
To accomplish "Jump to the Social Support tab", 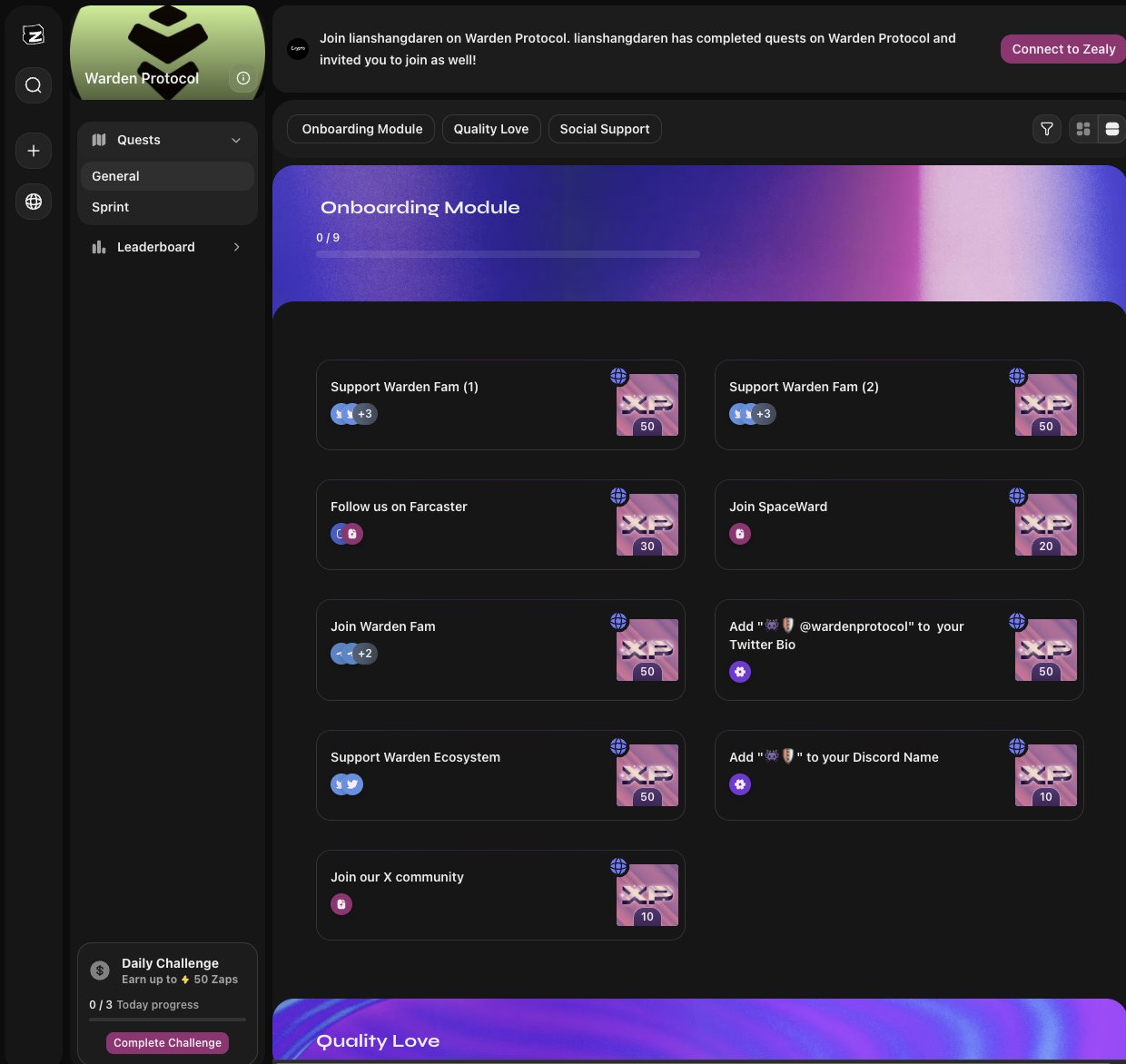I will [x=604, y=129].
